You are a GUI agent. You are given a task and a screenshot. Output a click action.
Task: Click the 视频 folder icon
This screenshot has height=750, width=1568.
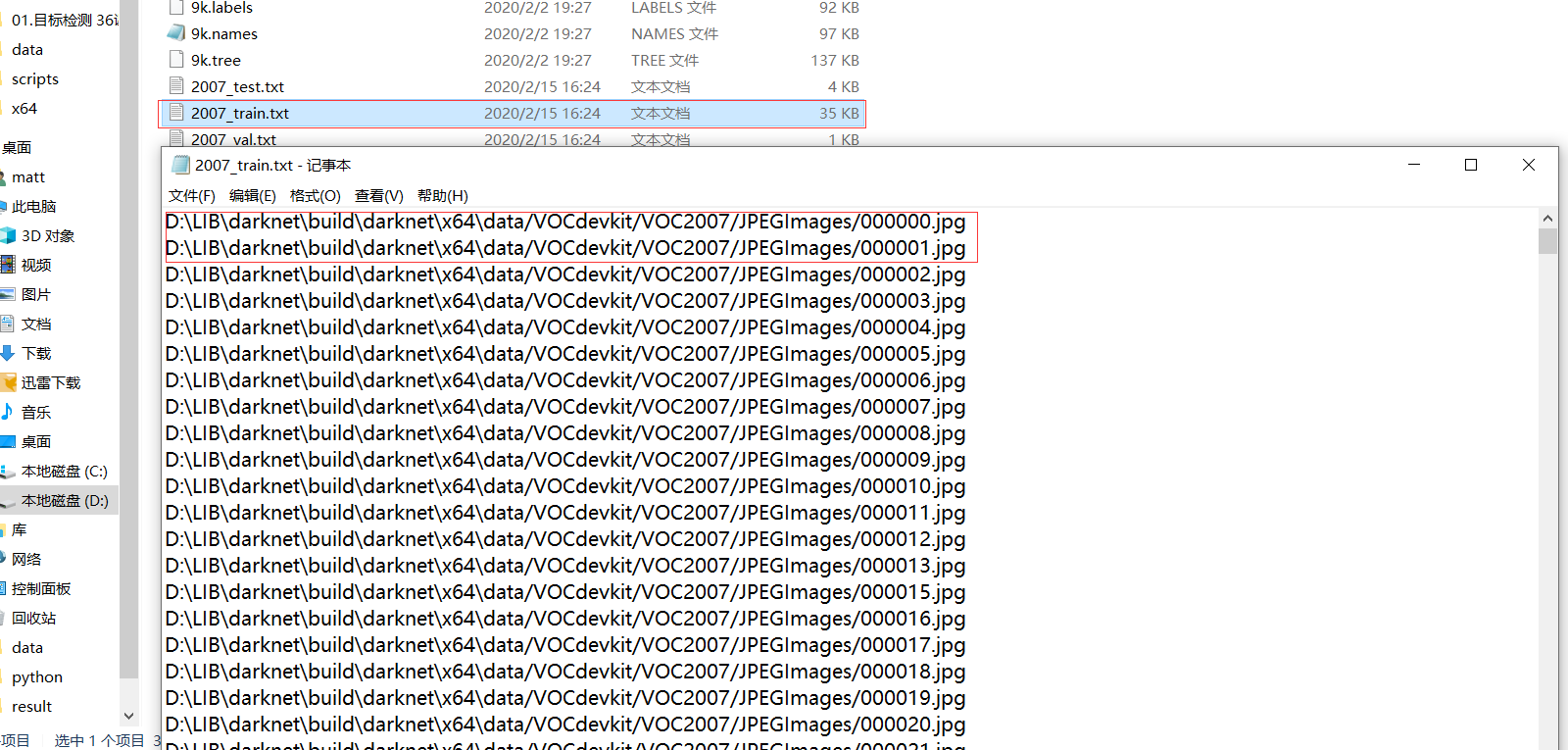(8, 265)
